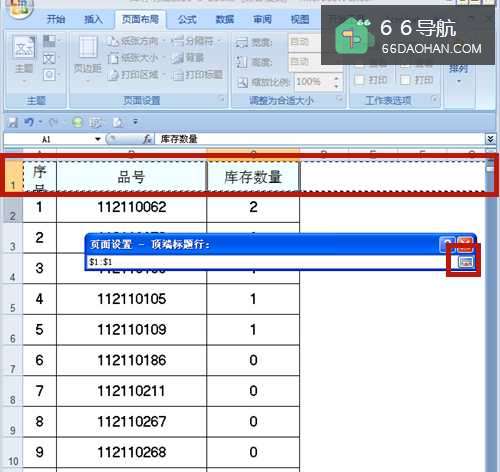500x472 pixels.
Task: Open the 页面设置 dialog launcher
Action: 221,99
